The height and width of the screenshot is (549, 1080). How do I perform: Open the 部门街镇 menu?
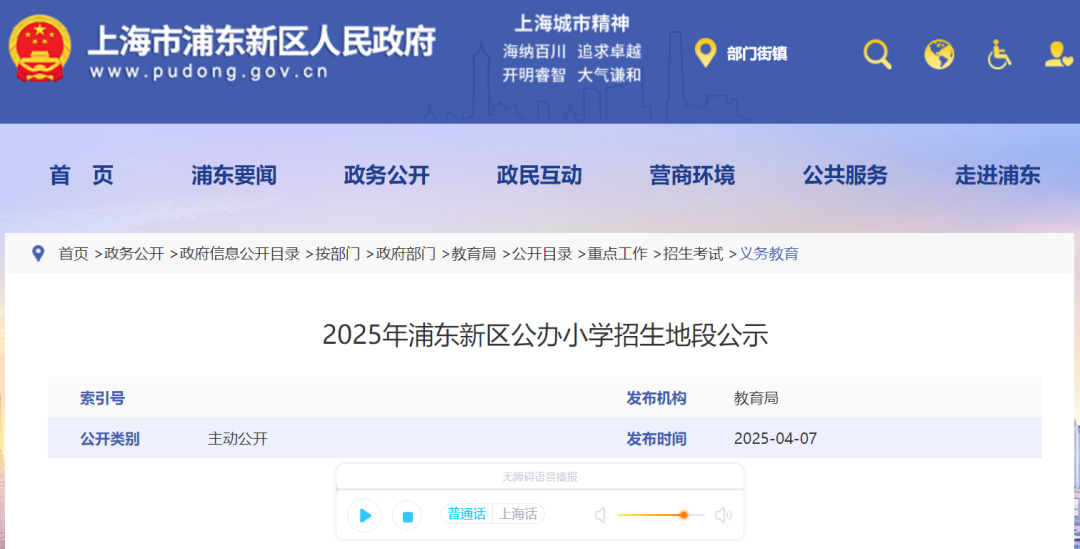click(757, 54)
